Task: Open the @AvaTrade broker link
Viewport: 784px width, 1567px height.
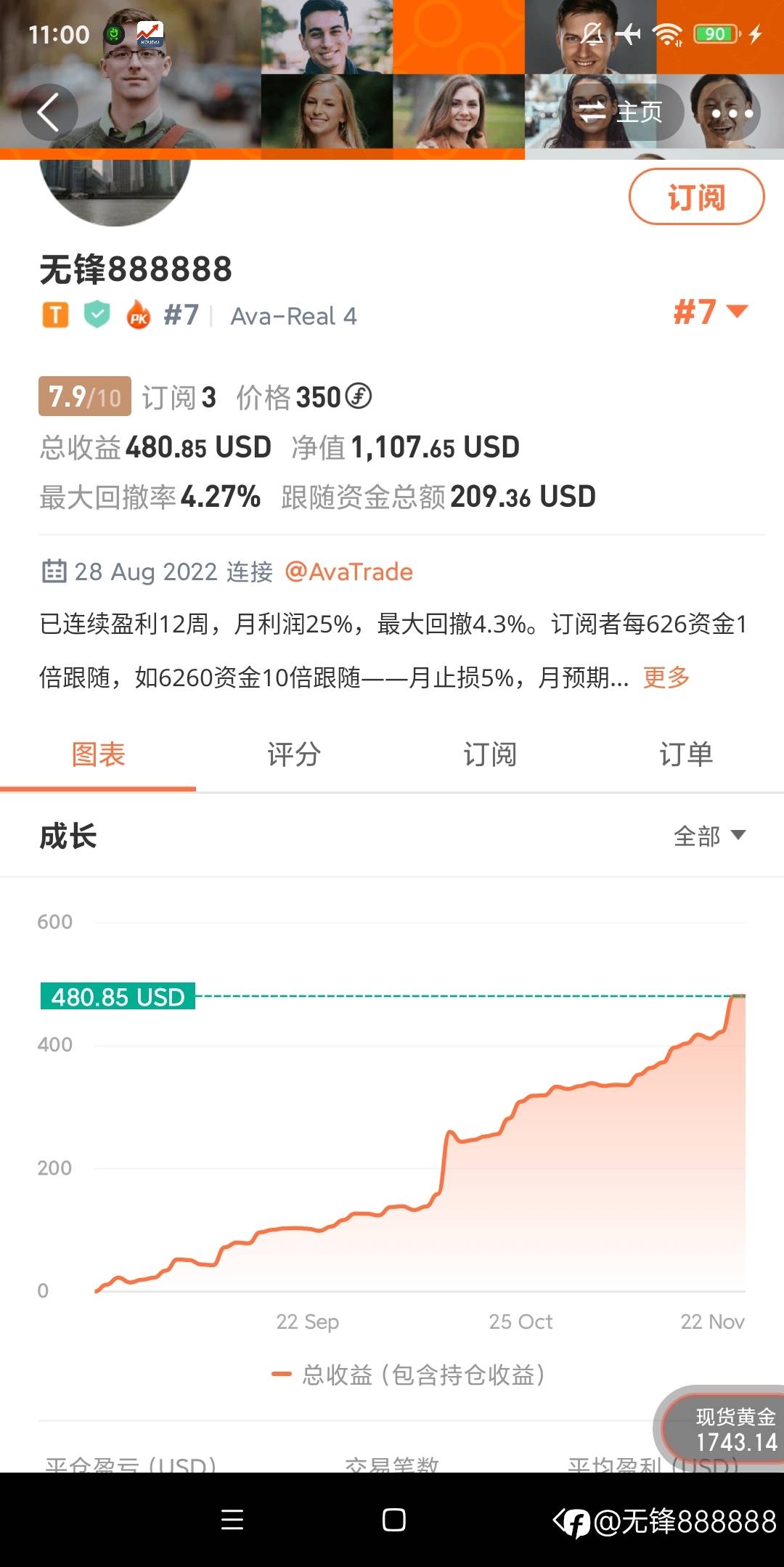Action: click(x=349, y=572)
